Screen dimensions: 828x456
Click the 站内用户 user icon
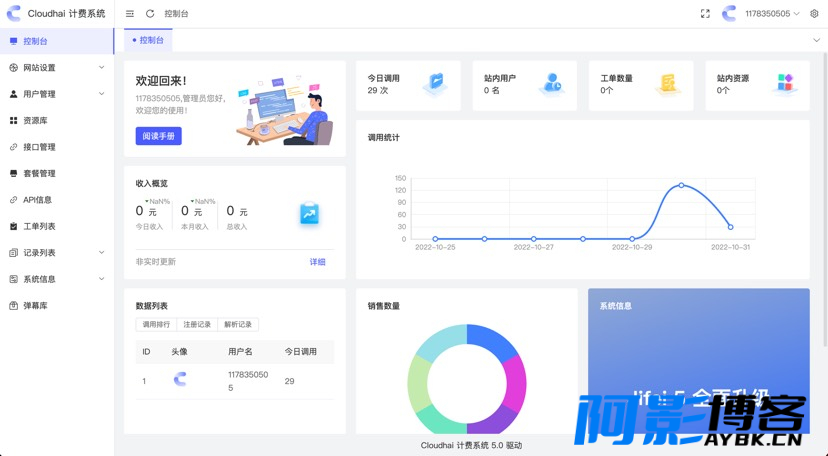click(x=551, y=84)
